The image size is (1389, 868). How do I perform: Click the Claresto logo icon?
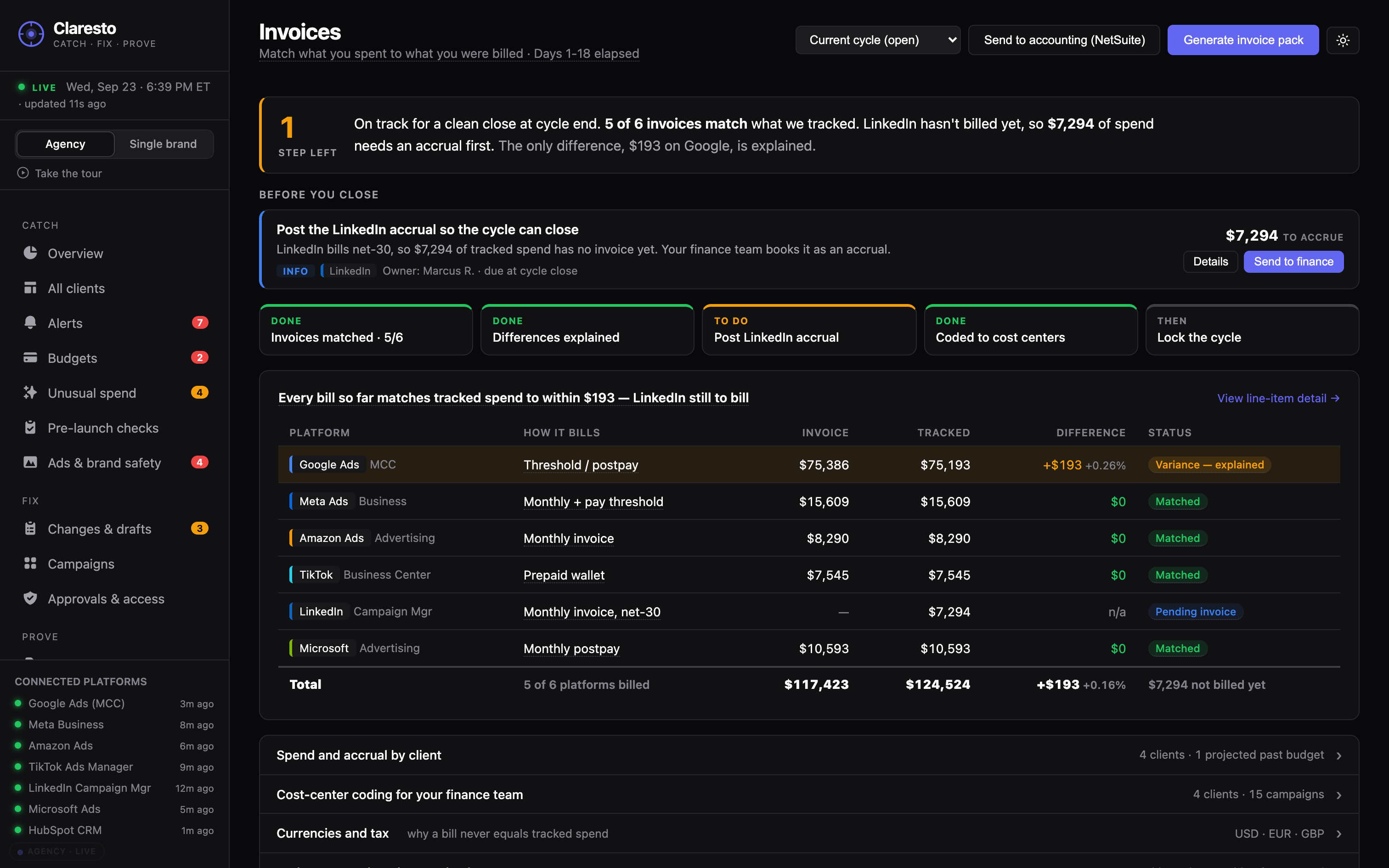coord(31,34)
